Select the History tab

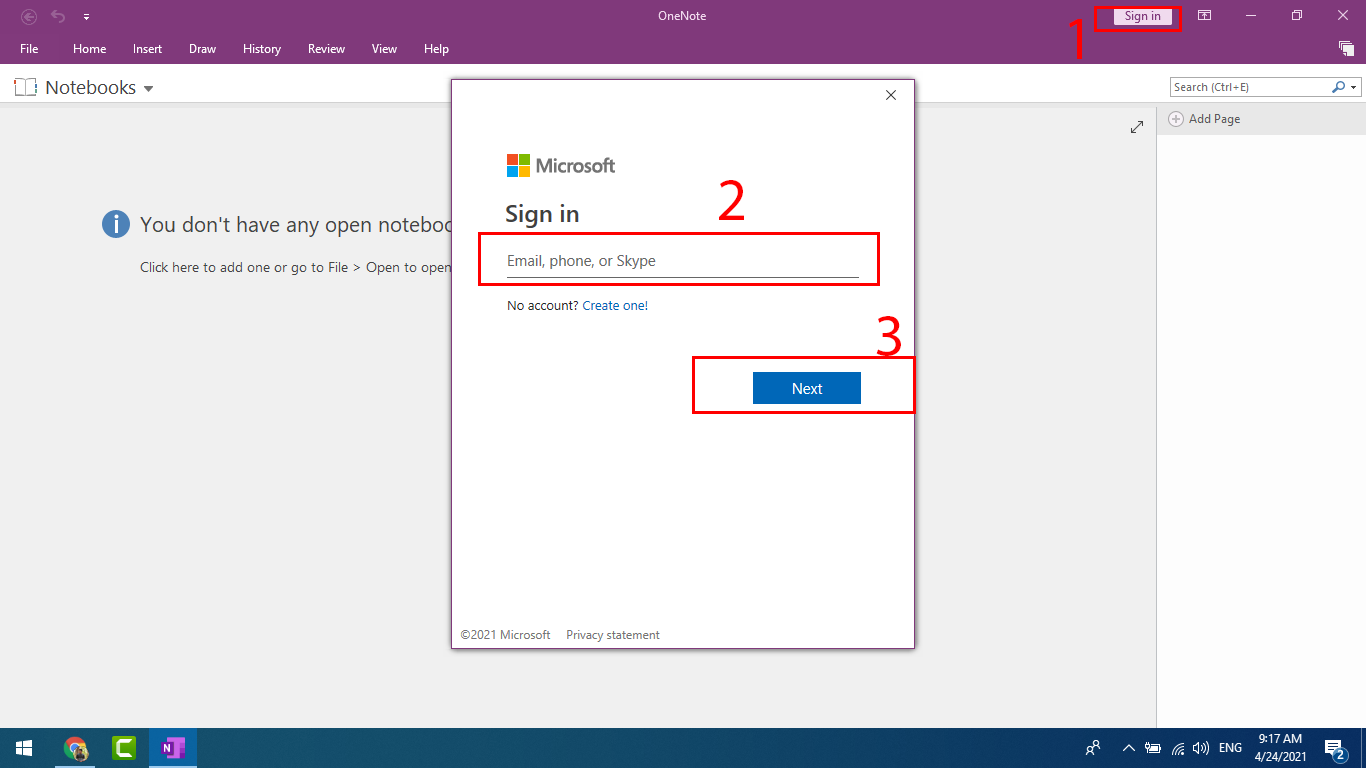(261, 49)
